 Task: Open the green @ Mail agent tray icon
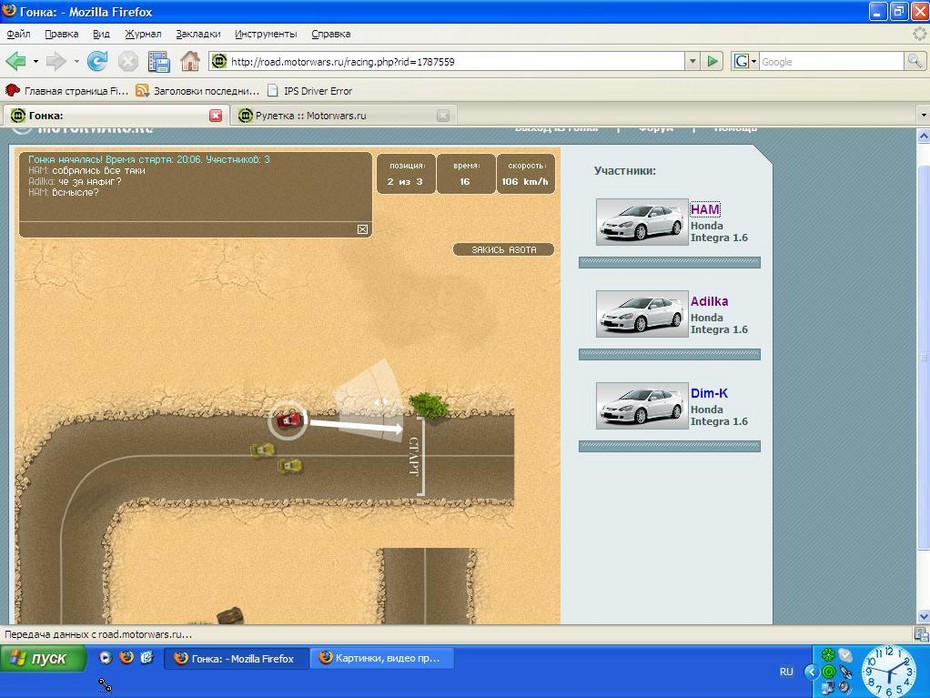[829, 672]
